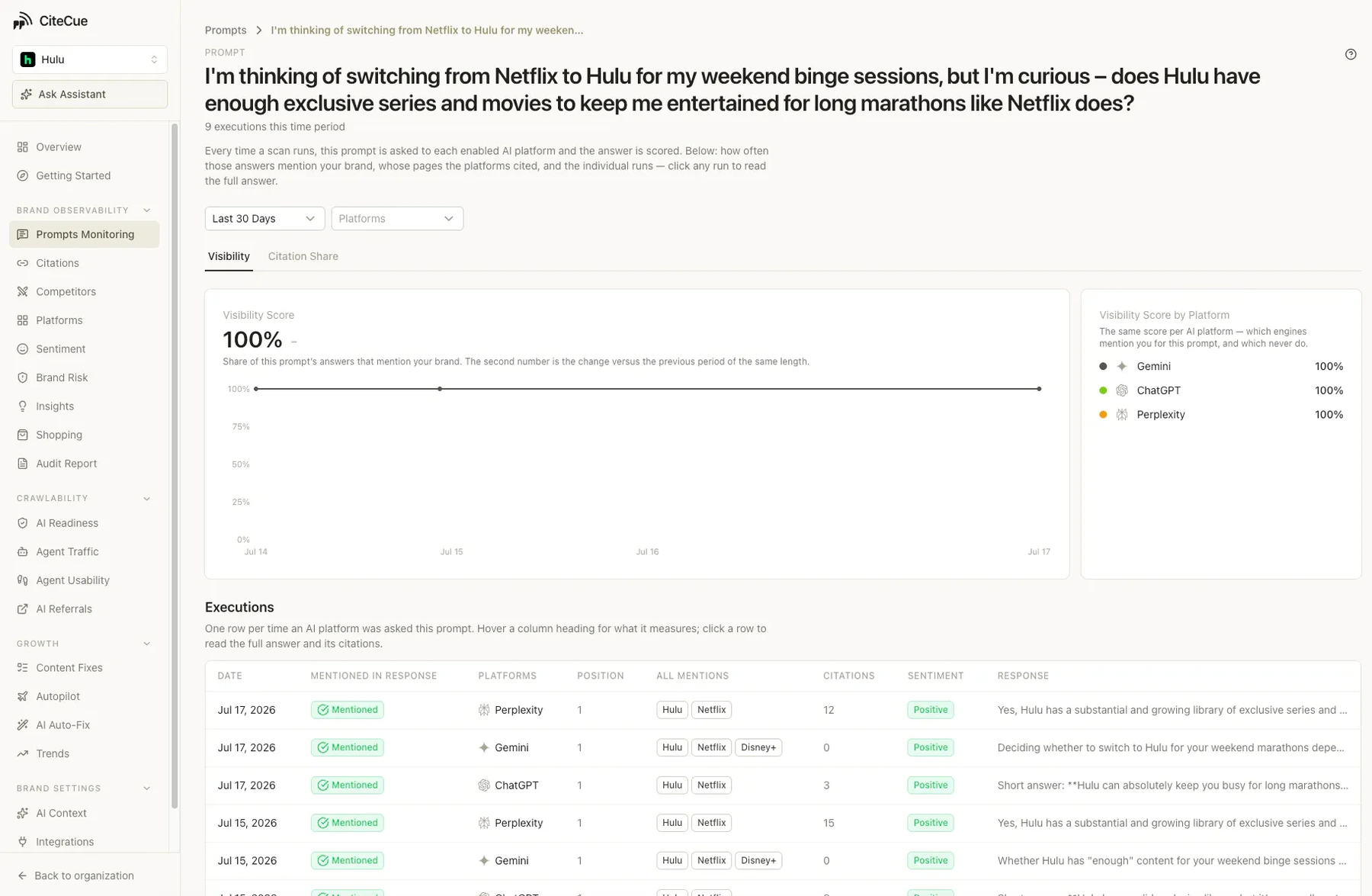Click the Sentiment smiley icon

23,348
